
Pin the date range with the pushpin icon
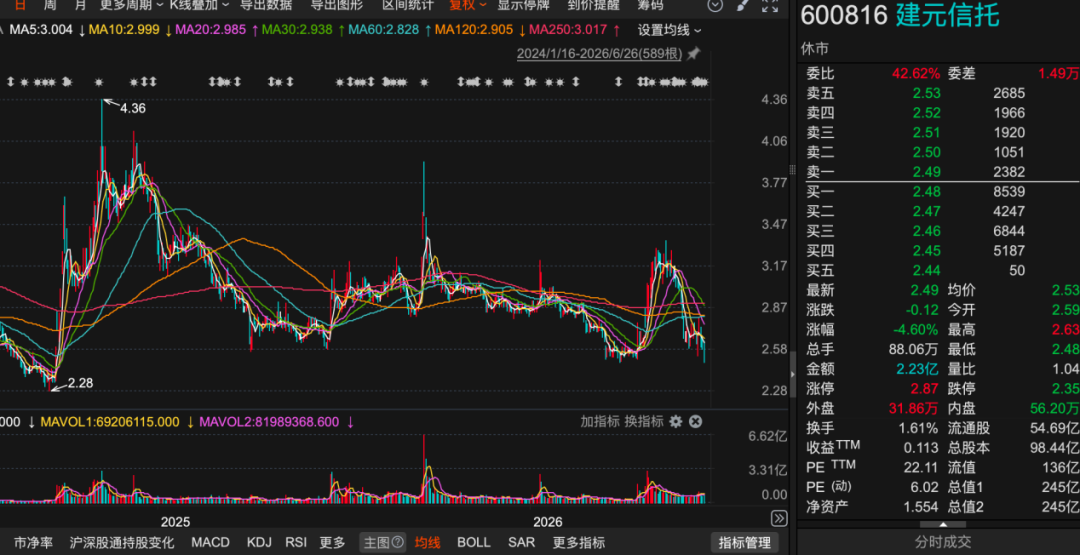[694, 53]
